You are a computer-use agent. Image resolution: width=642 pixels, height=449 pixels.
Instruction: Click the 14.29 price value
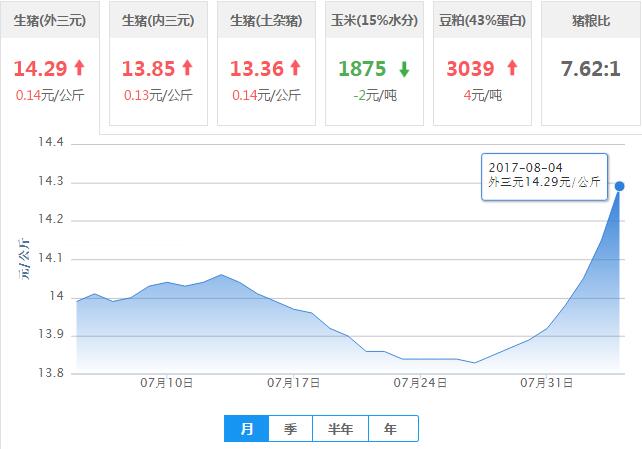click(40, 68)
